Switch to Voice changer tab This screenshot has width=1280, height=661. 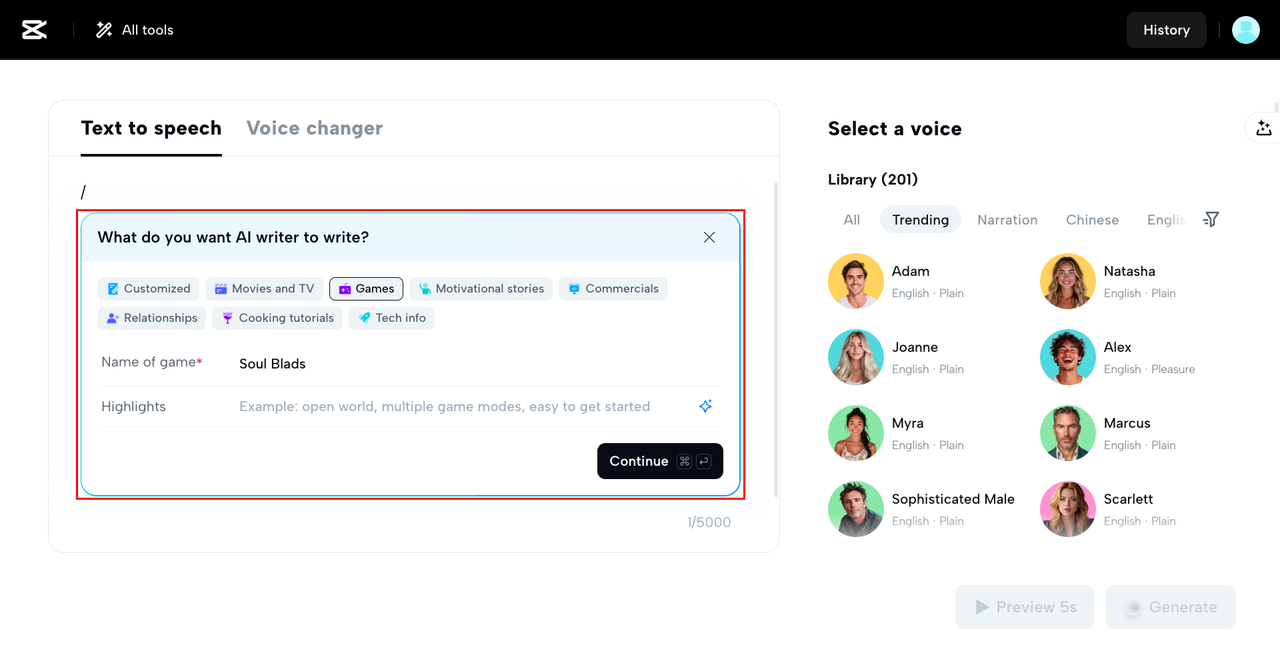pos(314,128)
